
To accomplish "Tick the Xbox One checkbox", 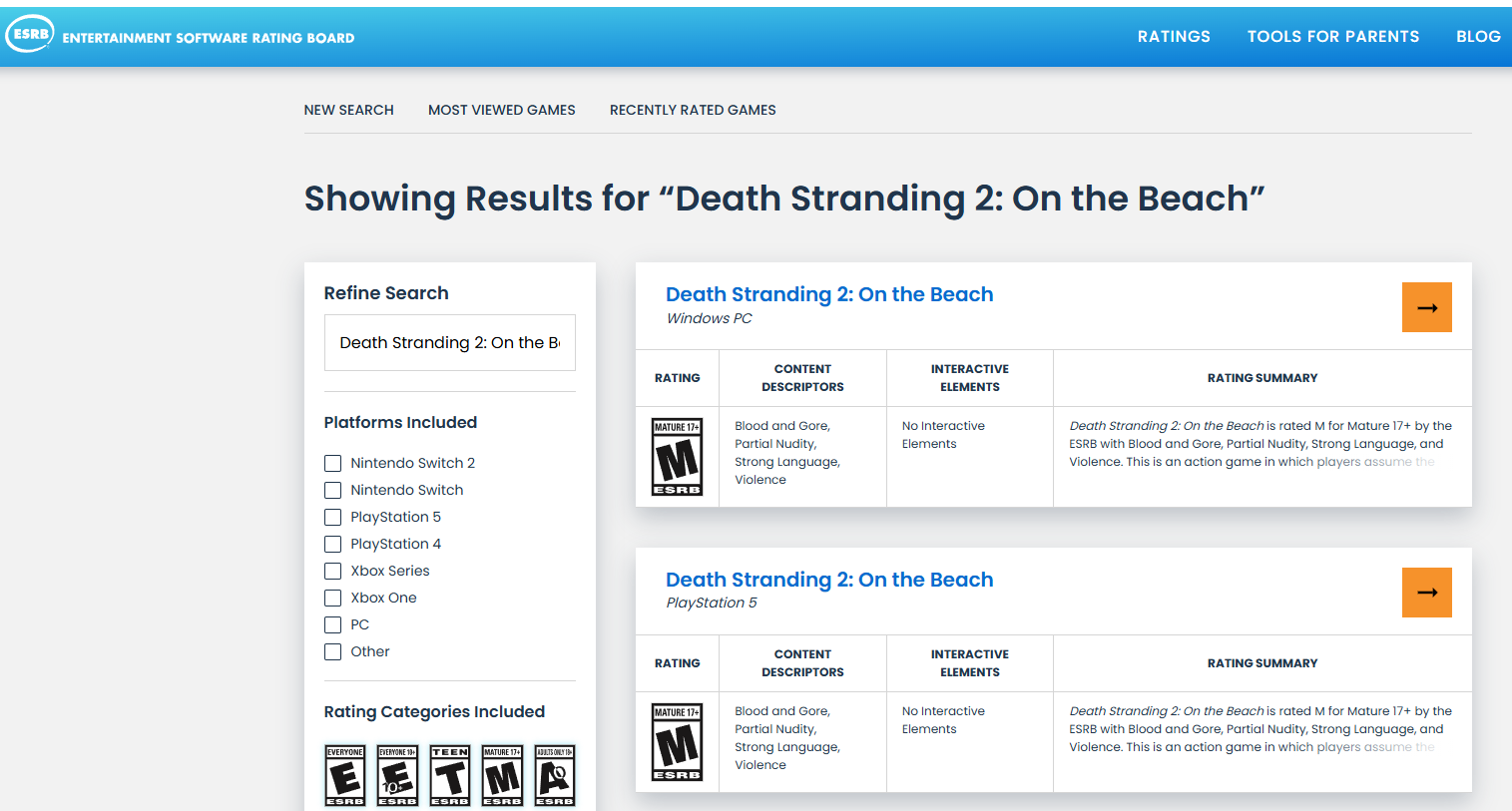I will pos(333,598).
